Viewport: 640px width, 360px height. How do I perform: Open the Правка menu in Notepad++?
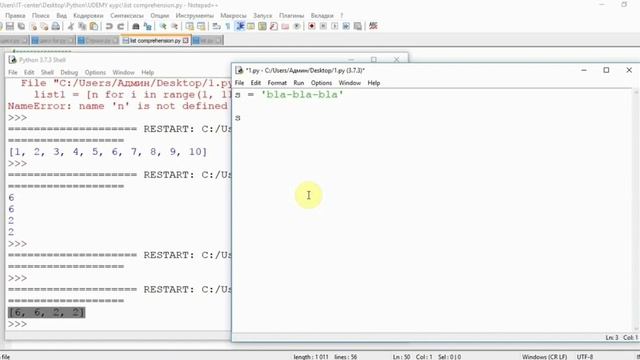click(x=16, y=16)
